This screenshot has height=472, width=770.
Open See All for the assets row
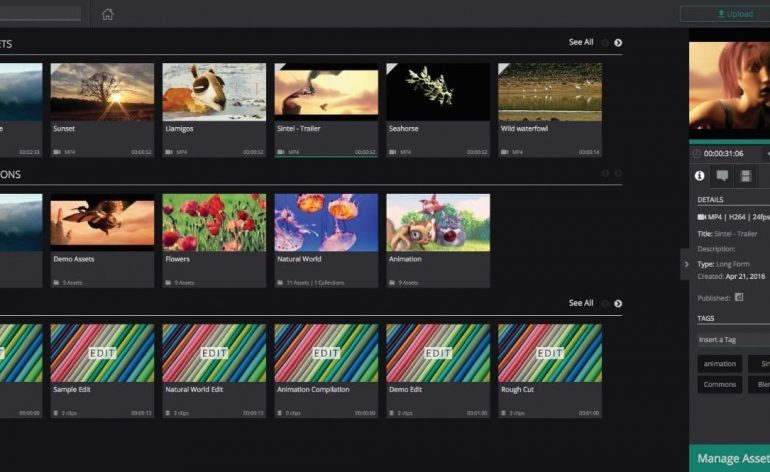(581, 42)
